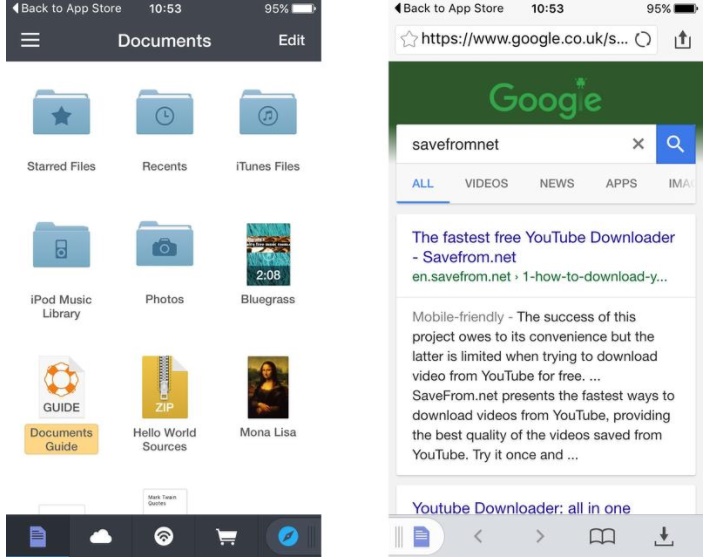Image resolution: width=709 pixels, height=559 pixels.
Task: Tap the URL address field
Action: tap(525, 39)
